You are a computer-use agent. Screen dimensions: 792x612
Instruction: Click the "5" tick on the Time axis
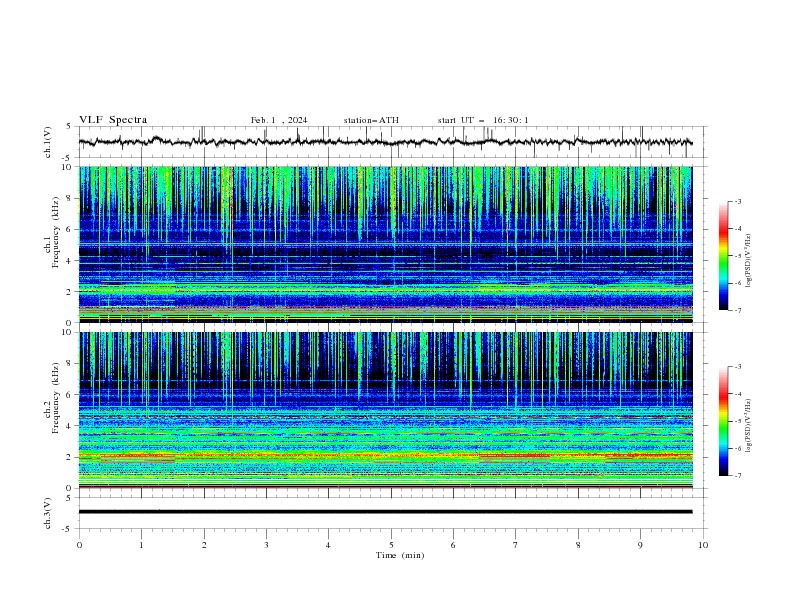click(391, 545)
